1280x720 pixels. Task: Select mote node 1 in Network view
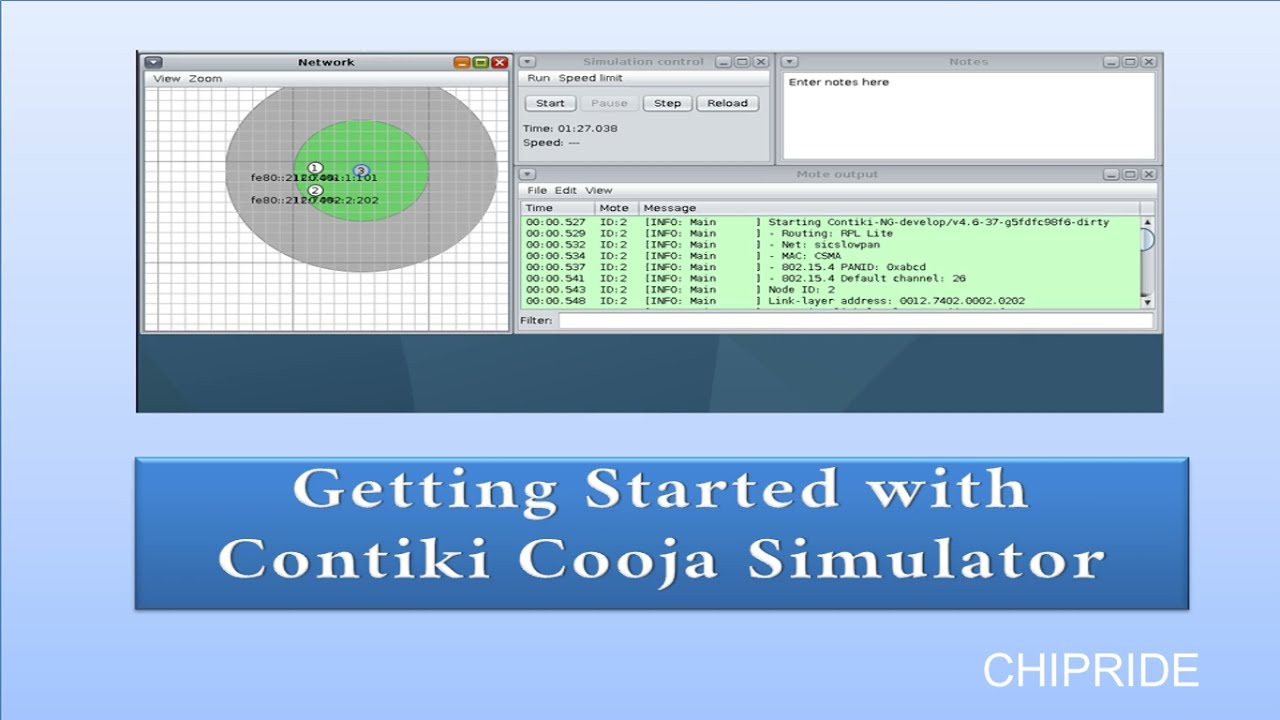click(315, 168)
